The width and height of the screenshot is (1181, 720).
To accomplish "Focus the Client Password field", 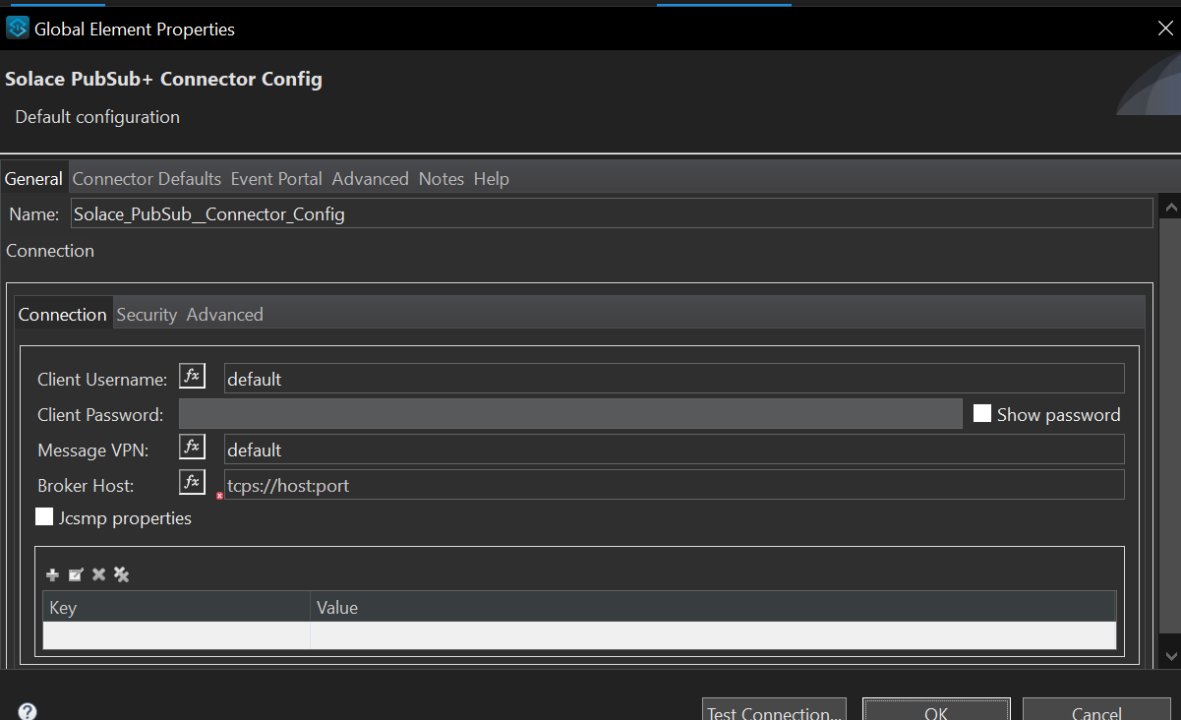I will point(570,414).
